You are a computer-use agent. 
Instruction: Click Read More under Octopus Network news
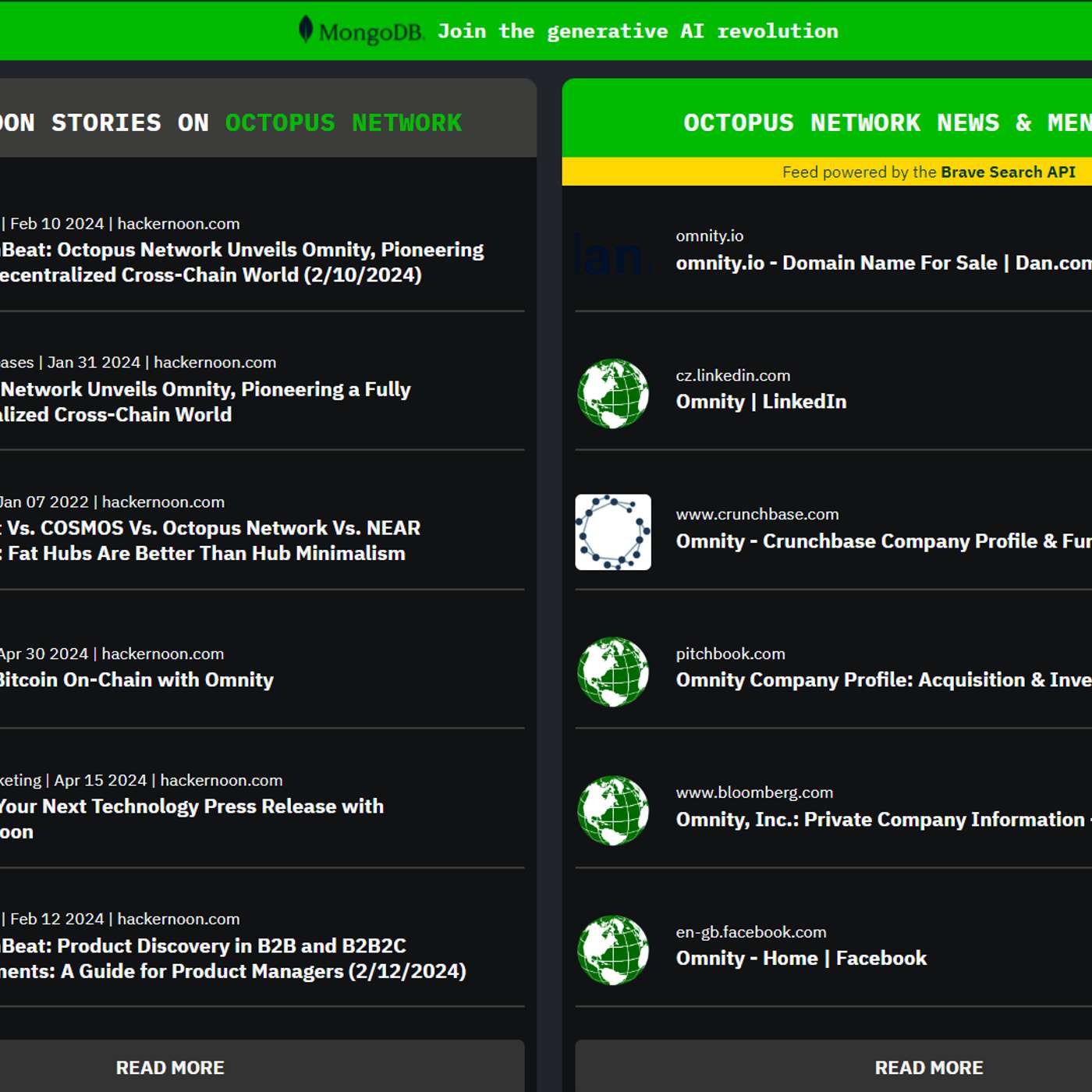928,1067
